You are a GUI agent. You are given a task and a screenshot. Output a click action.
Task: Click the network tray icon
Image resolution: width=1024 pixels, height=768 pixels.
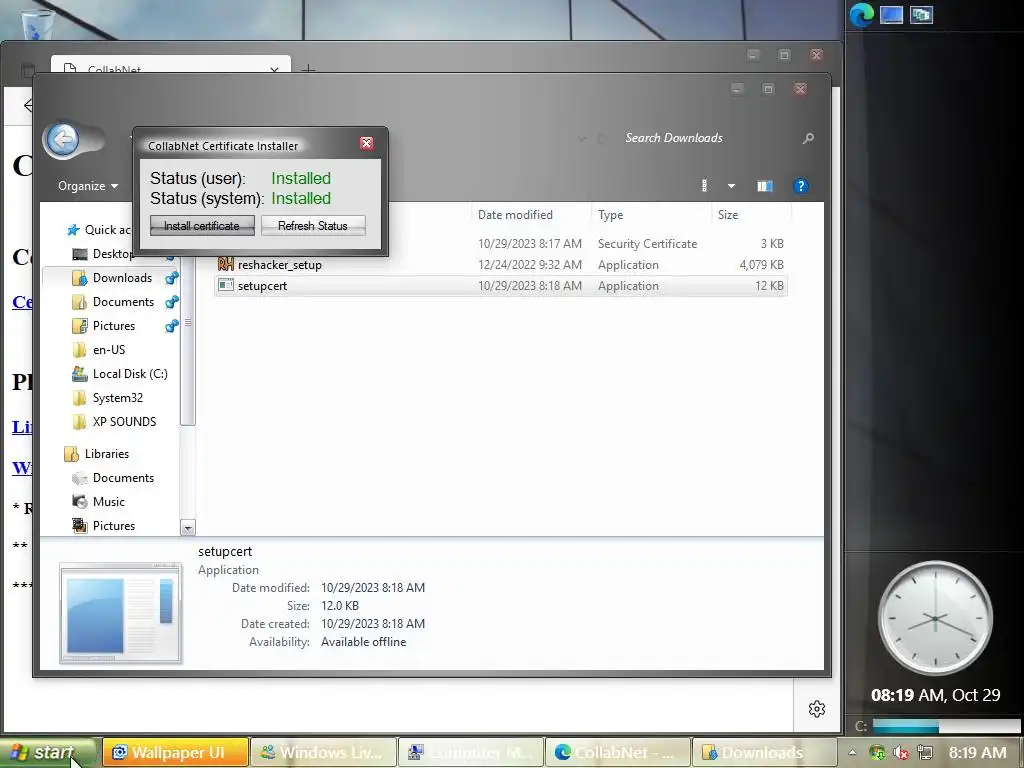[x=925, y=753]
